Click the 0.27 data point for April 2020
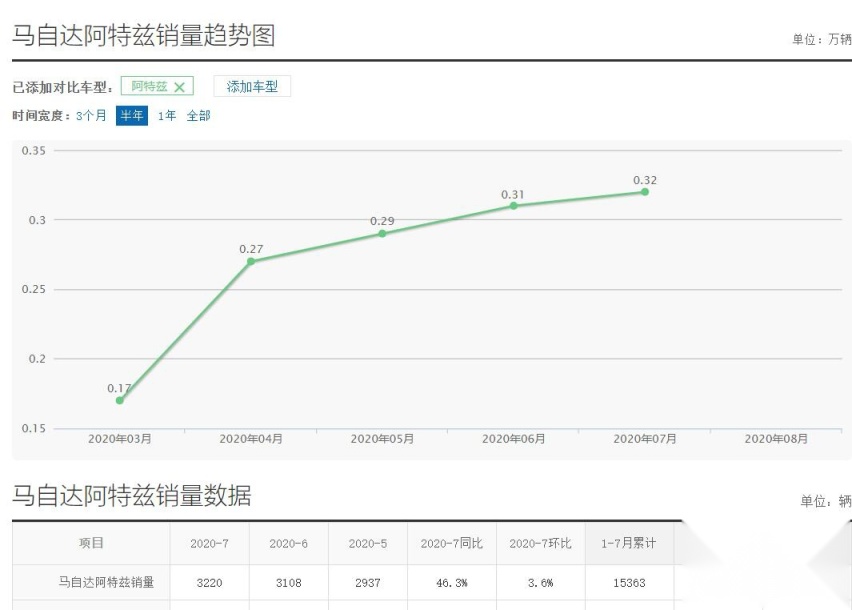This screenshot has width=852, height=610. [x=251, y=261]
